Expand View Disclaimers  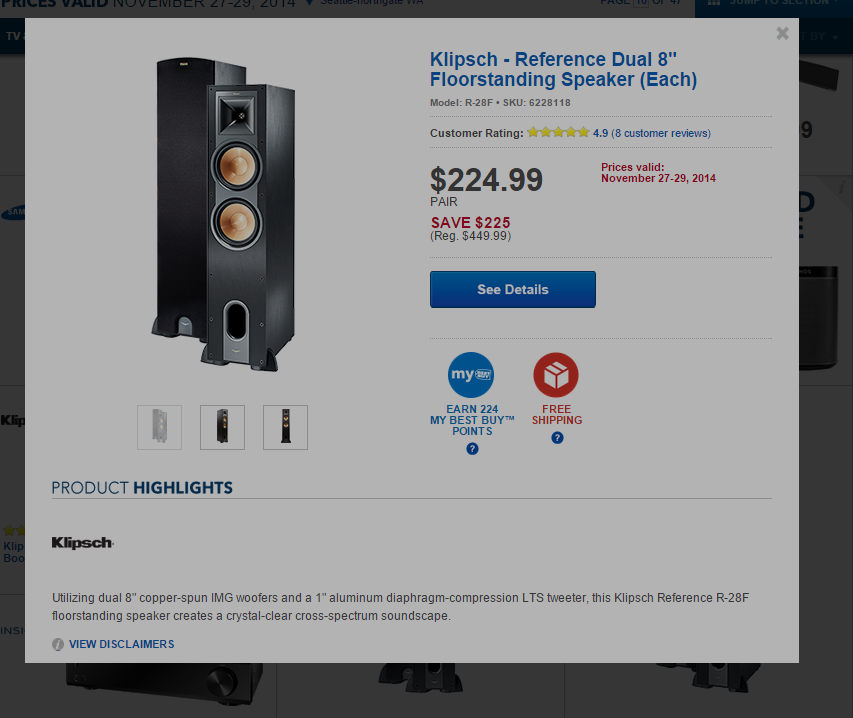pyautogui.click(x=121, y=644)
